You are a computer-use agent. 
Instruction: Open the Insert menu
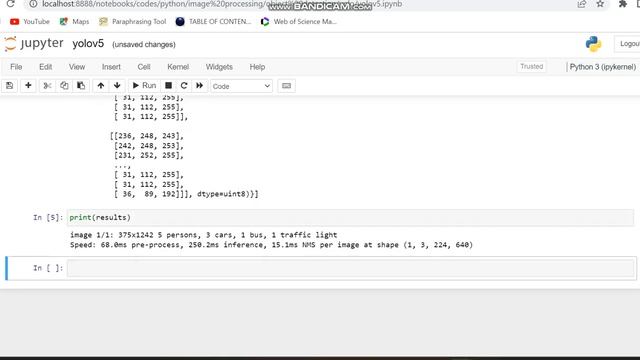click(111, 67)
